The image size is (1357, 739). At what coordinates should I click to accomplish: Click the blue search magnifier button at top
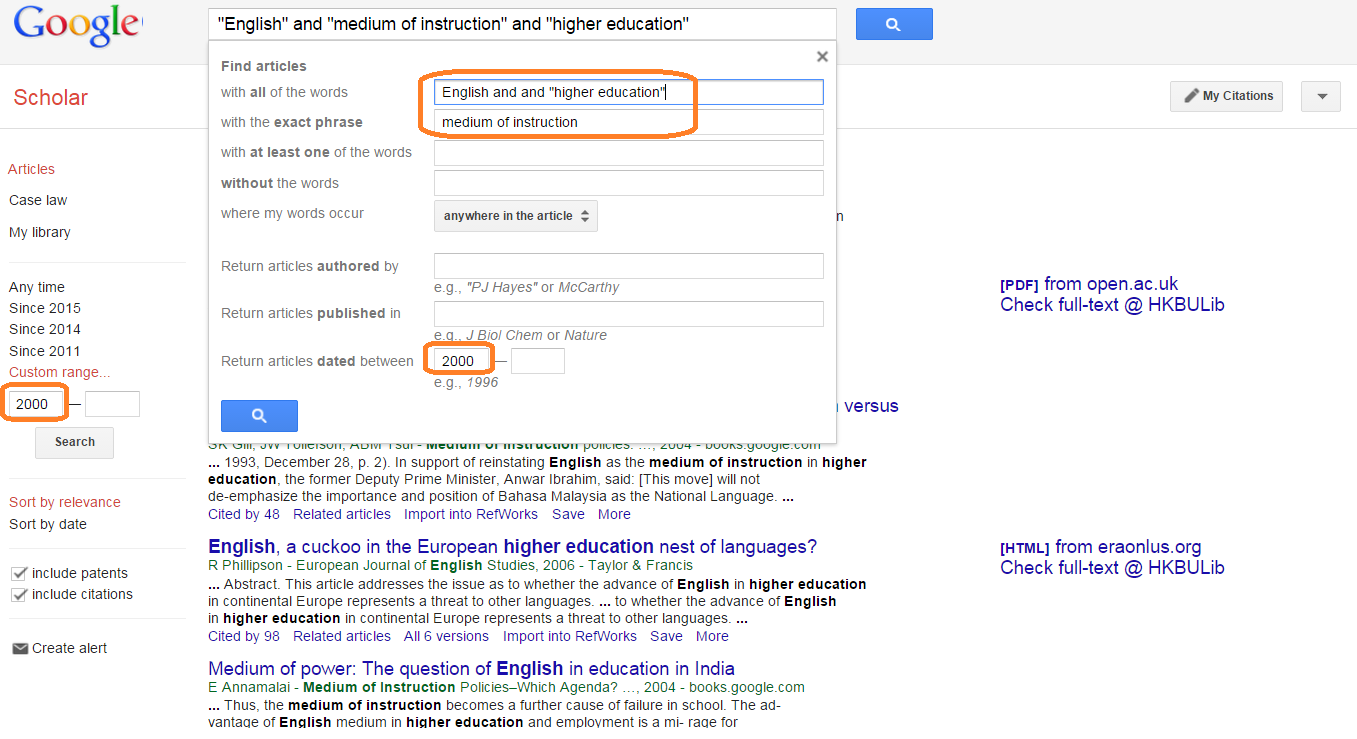(x=894, y=24)
